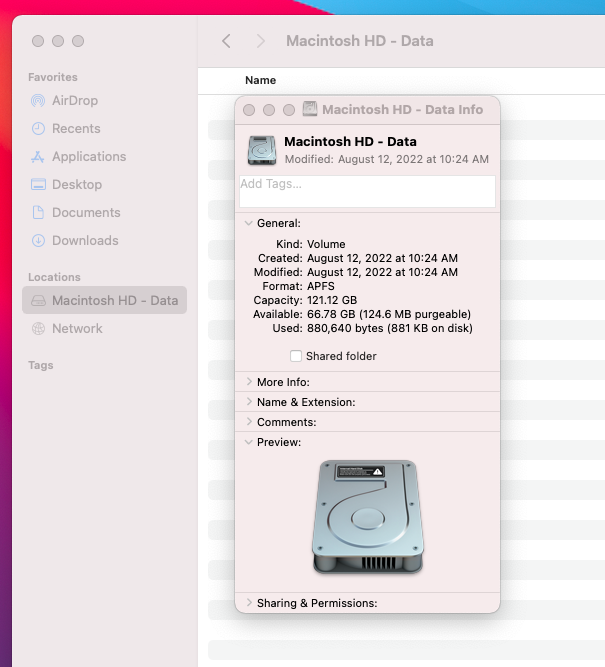Click the Macintosh HD - Data drive icon in sidebar
Image resolution: width=605 pixels, height=667 pixels.
click(x=38, y=301)
